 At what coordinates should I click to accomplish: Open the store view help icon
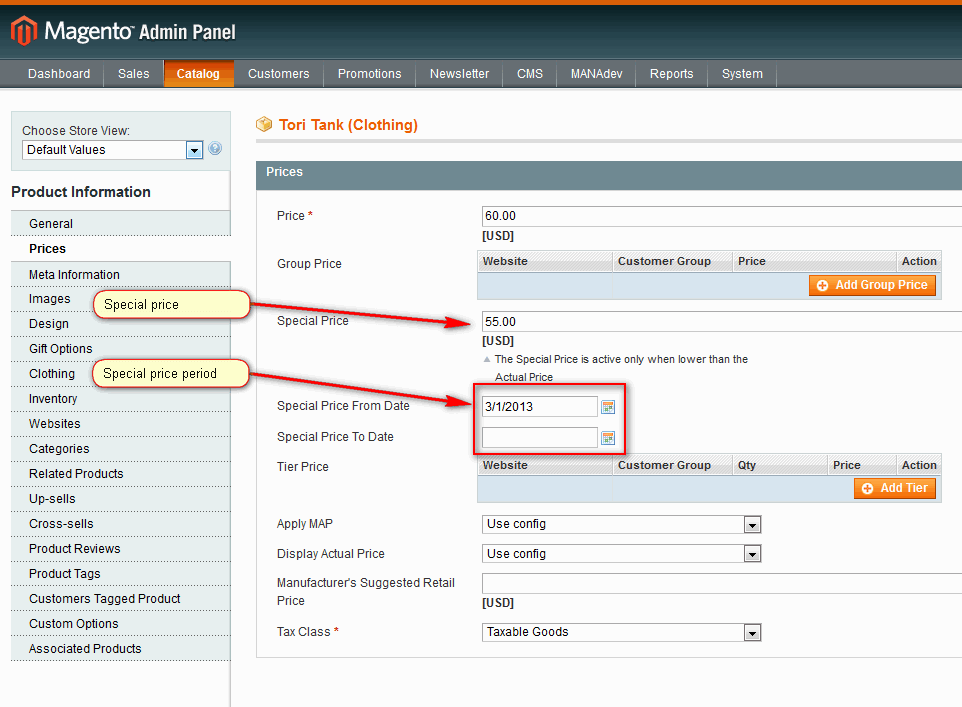pos(215,149)
